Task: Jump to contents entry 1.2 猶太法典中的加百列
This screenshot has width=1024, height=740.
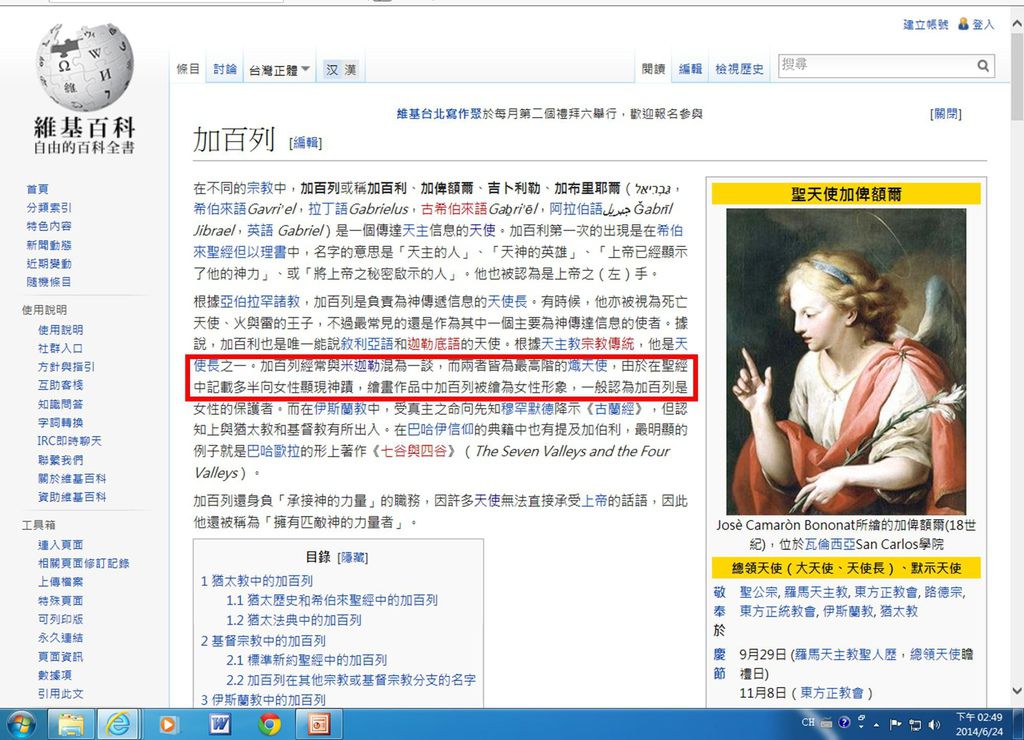Action: click(x=294, y=620)
